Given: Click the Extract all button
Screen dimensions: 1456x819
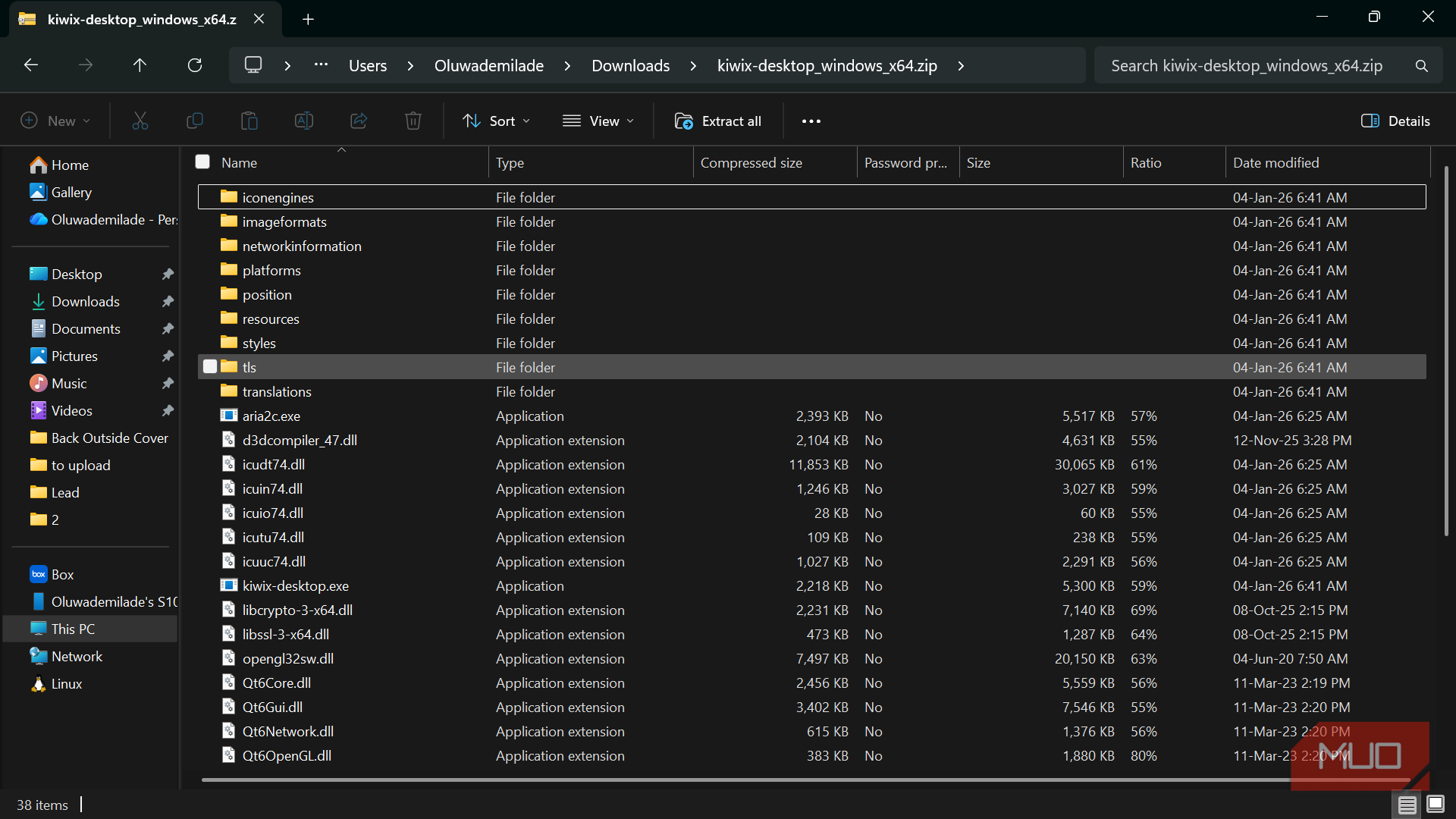Looking at the screenshot, I should click(x=718, y=121).
